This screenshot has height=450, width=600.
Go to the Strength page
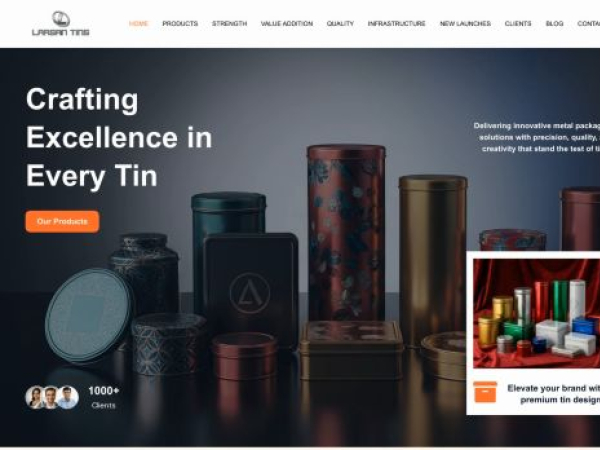[x=230, y=24]
